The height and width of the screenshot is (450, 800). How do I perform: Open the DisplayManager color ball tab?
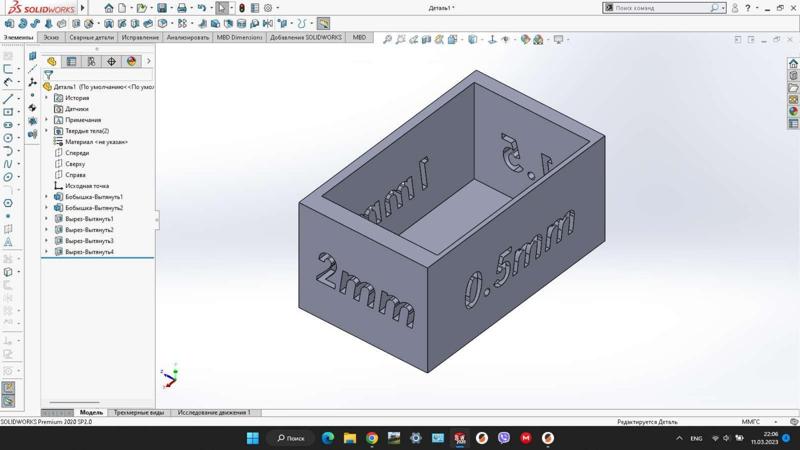pyautogui.click(x=132, y=61)
